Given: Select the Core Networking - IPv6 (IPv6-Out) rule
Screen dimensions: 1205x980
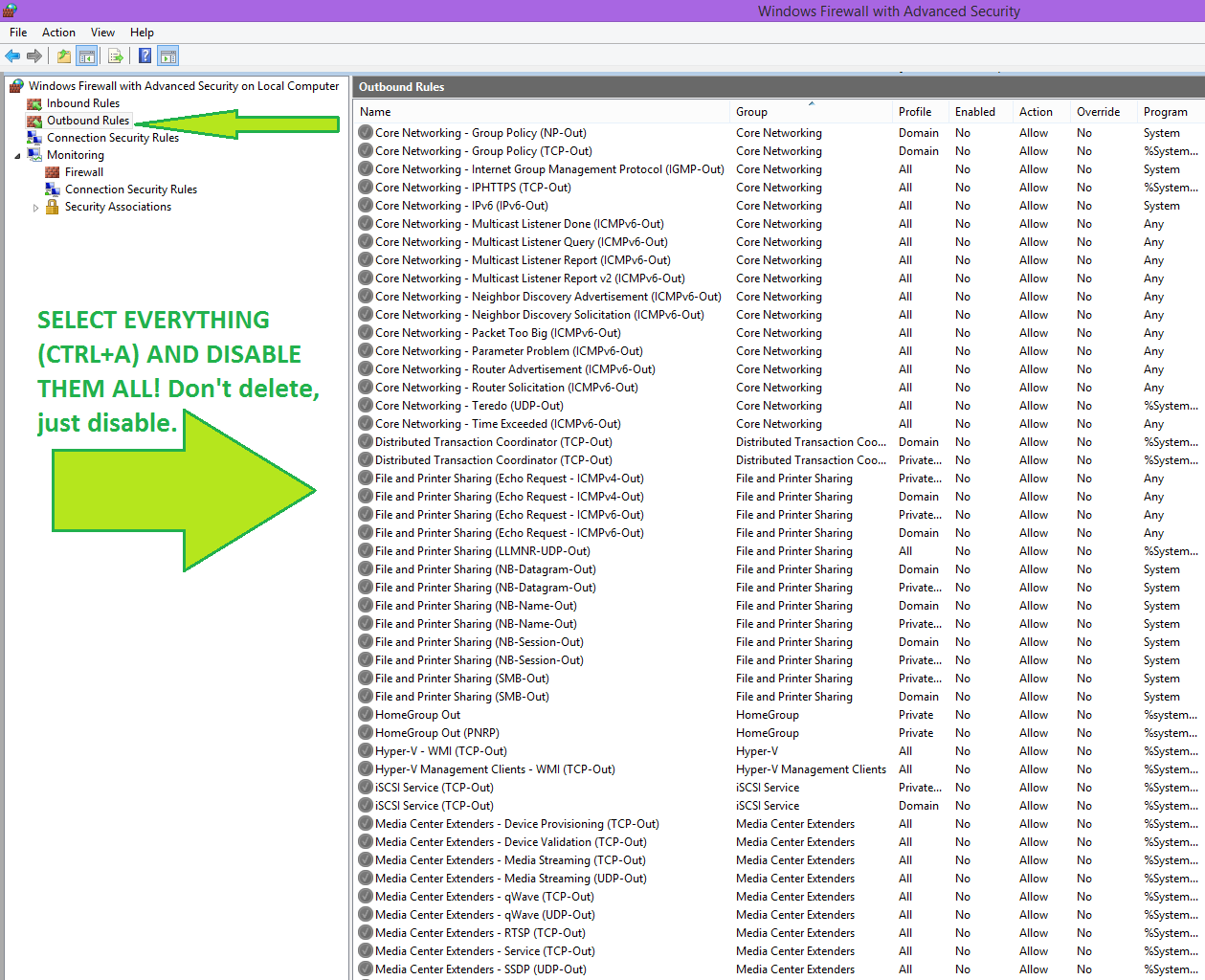Looking at the screenshot, I should [x=461, y=206].
